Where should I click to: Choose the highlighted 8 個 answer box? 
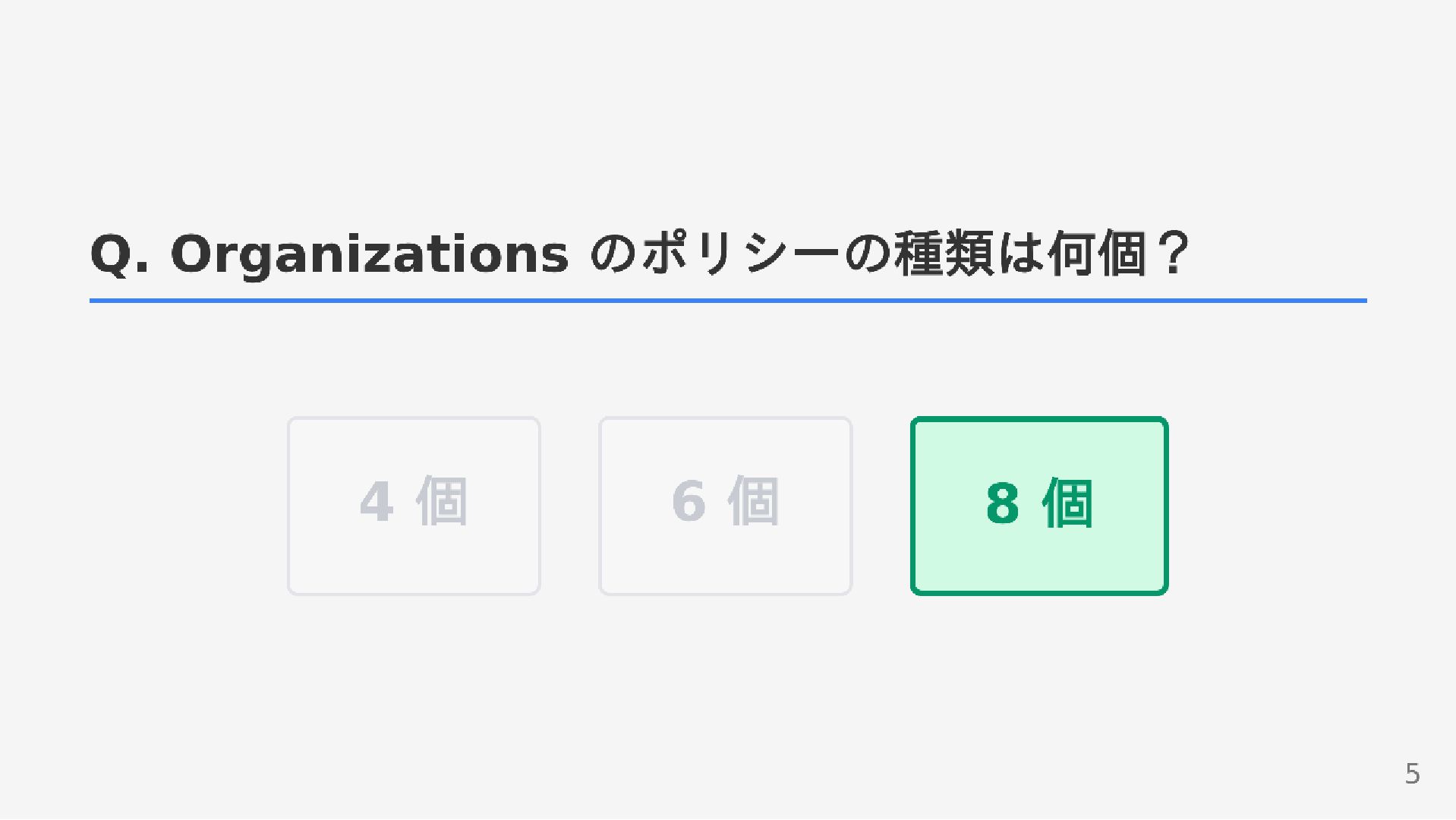1038,506
